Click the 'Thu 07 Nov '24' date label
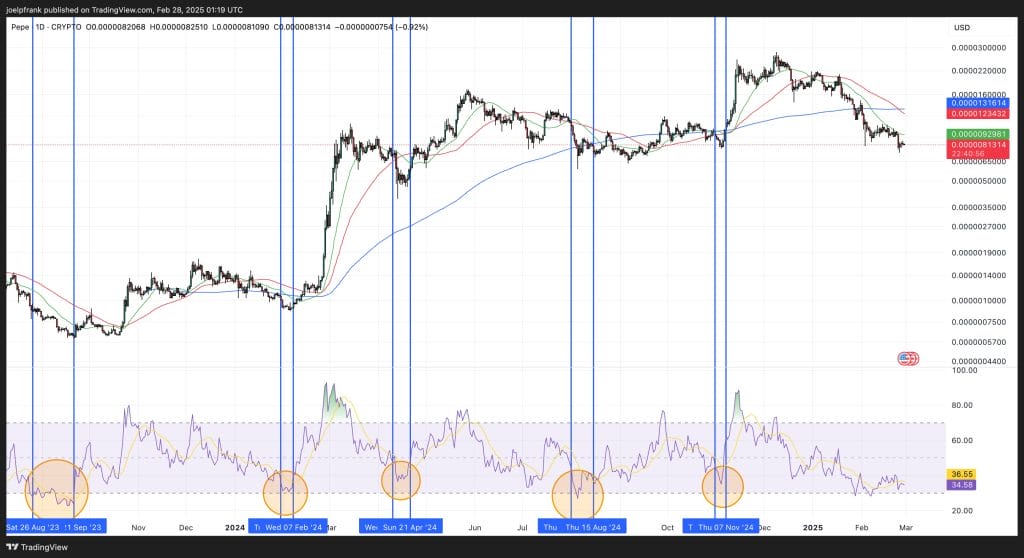 point(726,527)
